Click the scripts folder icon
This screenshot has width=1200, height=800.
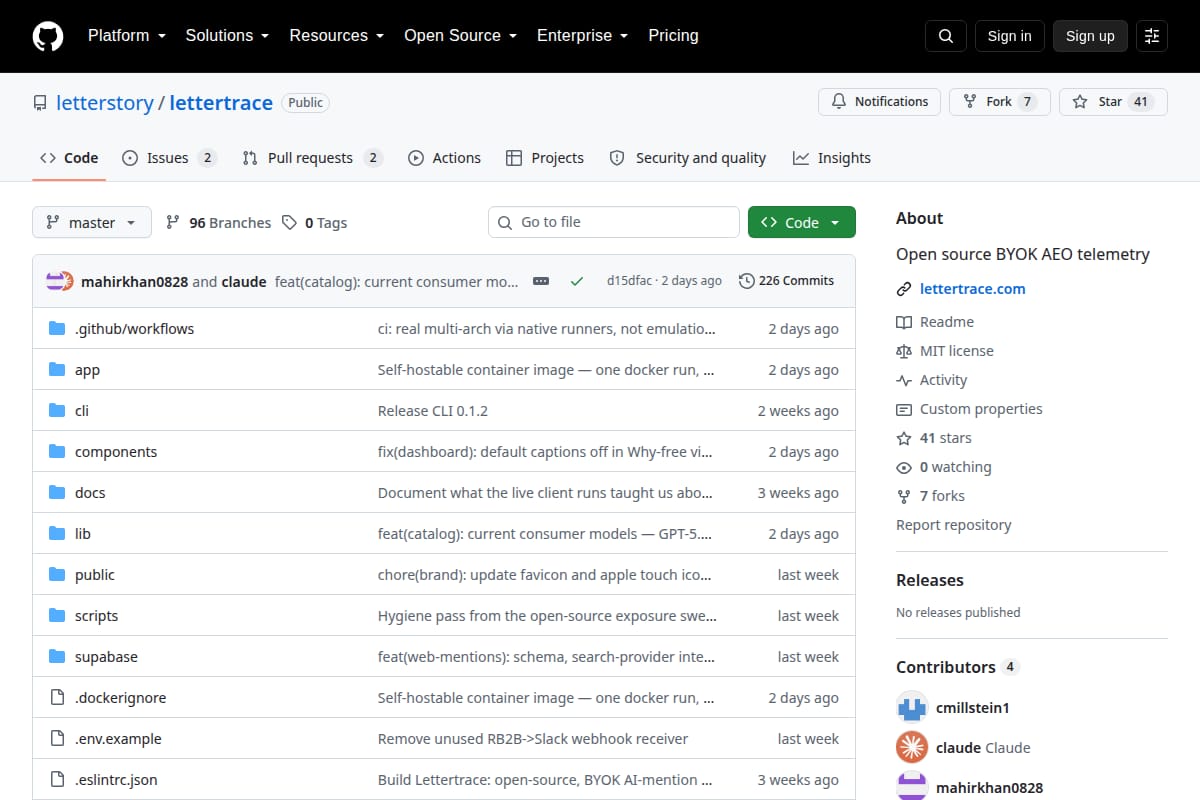click(x=57, y=616)
